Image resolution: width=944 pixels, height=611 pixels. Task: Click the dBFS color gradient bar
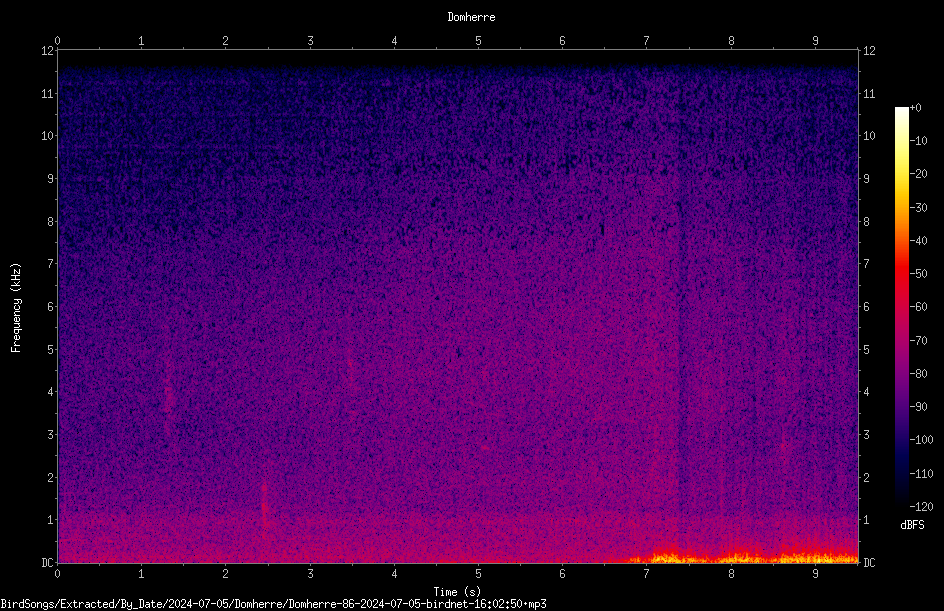[x=901, y=307]
